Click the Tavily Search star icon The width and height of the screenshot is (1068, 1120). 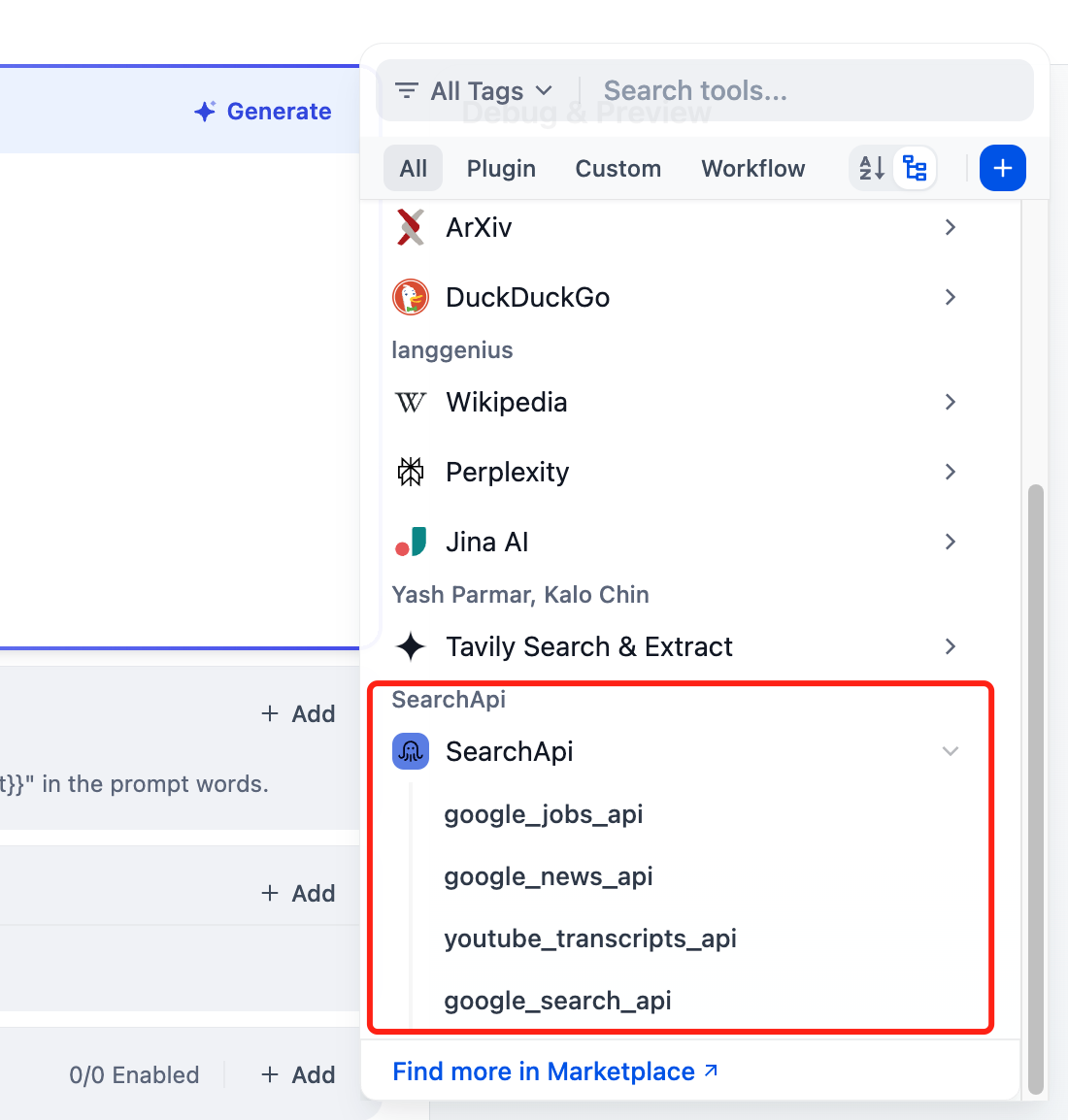click(411, 646)
